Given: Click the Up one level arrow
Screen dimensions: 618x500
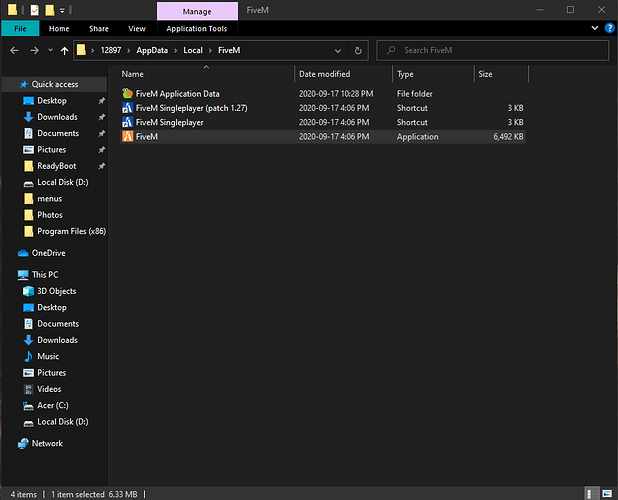Looking at the screenshot, I should [65, 50].
